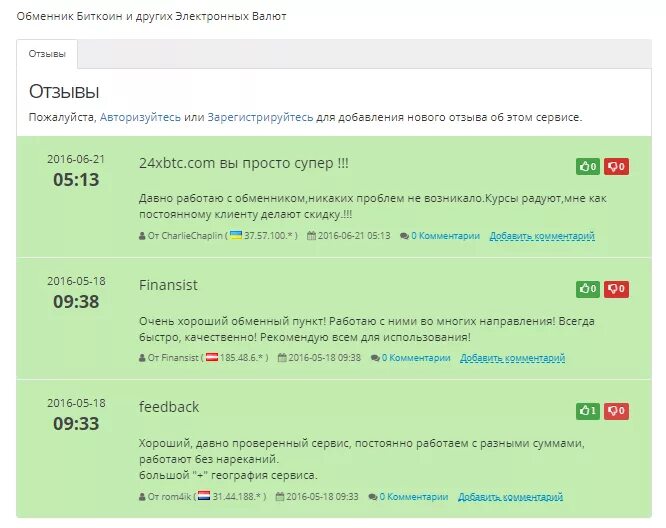Click the user icon beside От Finansist
The height and width of the screenshot is (528, 666).
142,358
